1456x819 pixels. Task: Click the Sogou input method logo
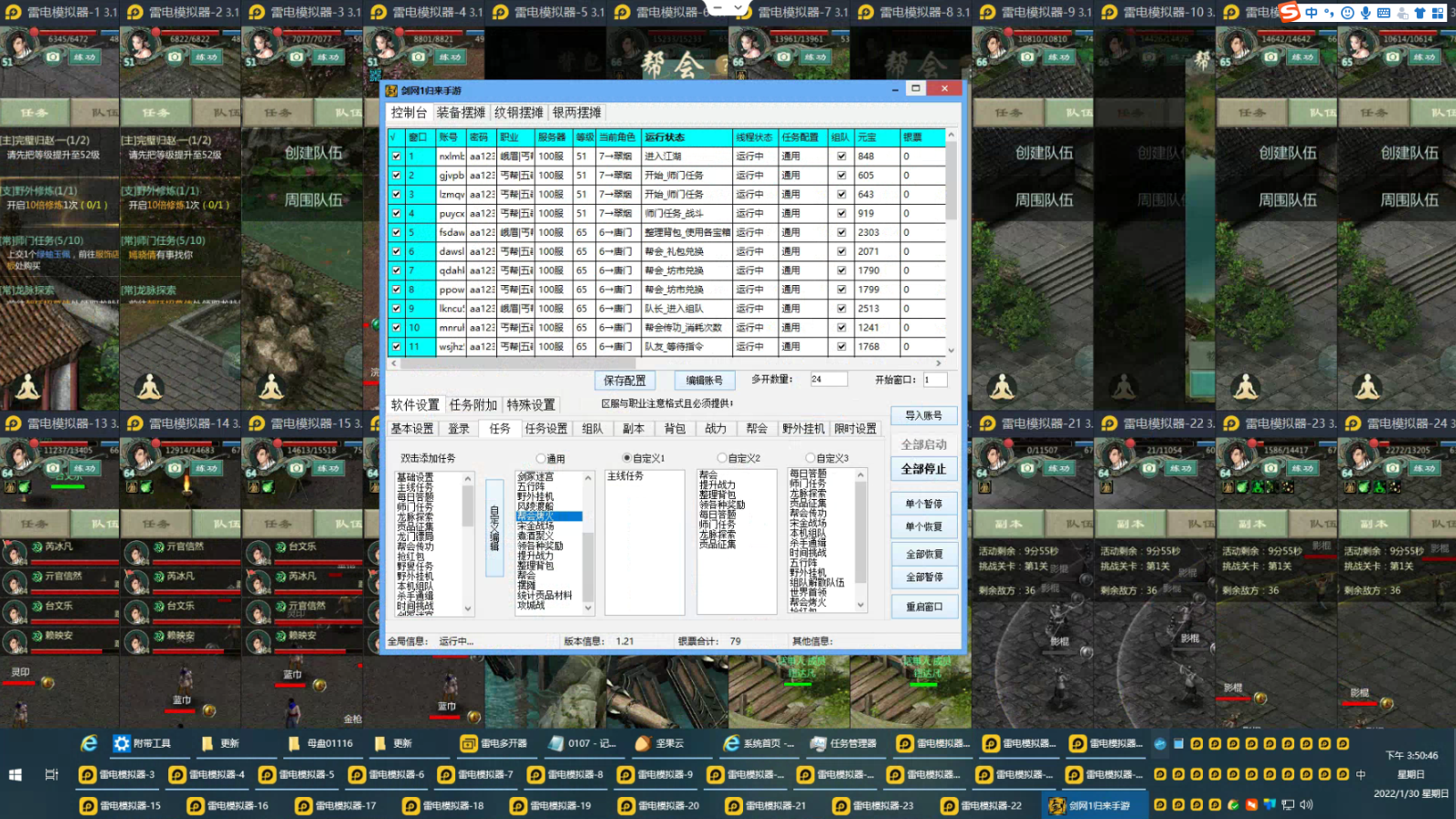(1290, 13)
